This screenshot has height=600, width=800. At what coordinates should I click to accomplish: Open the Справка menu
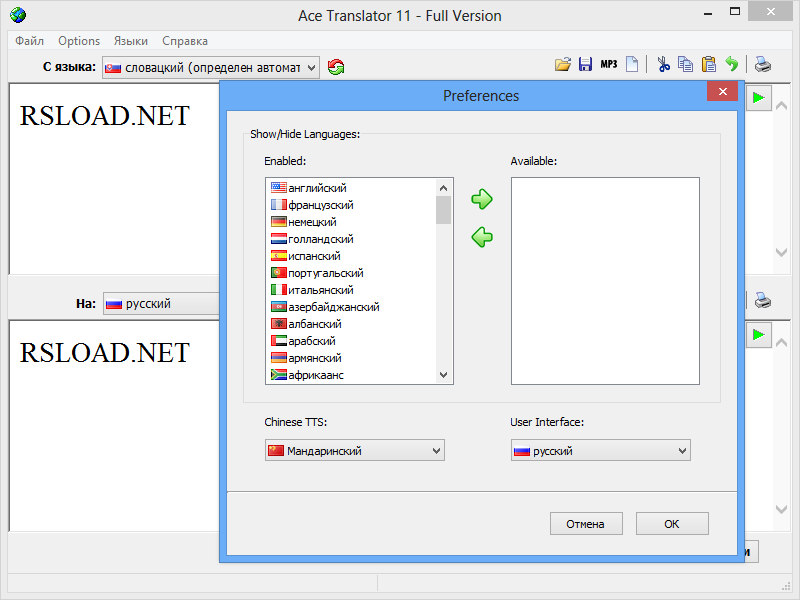coord(185,41)
